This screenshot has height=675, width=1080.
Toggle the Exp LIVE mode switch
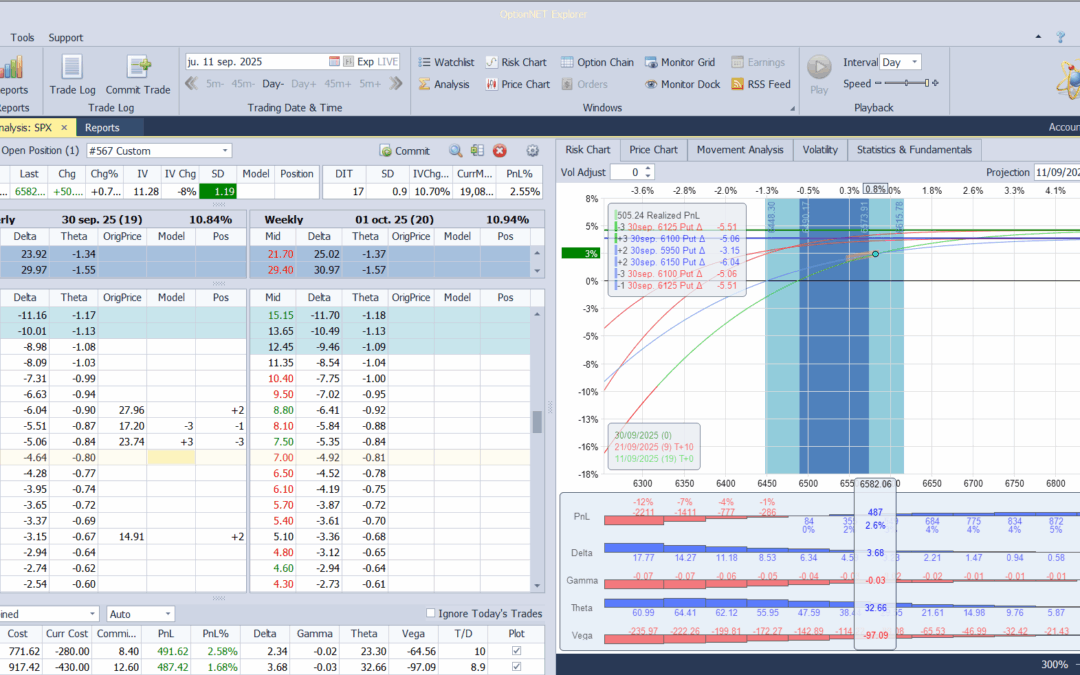378,61
